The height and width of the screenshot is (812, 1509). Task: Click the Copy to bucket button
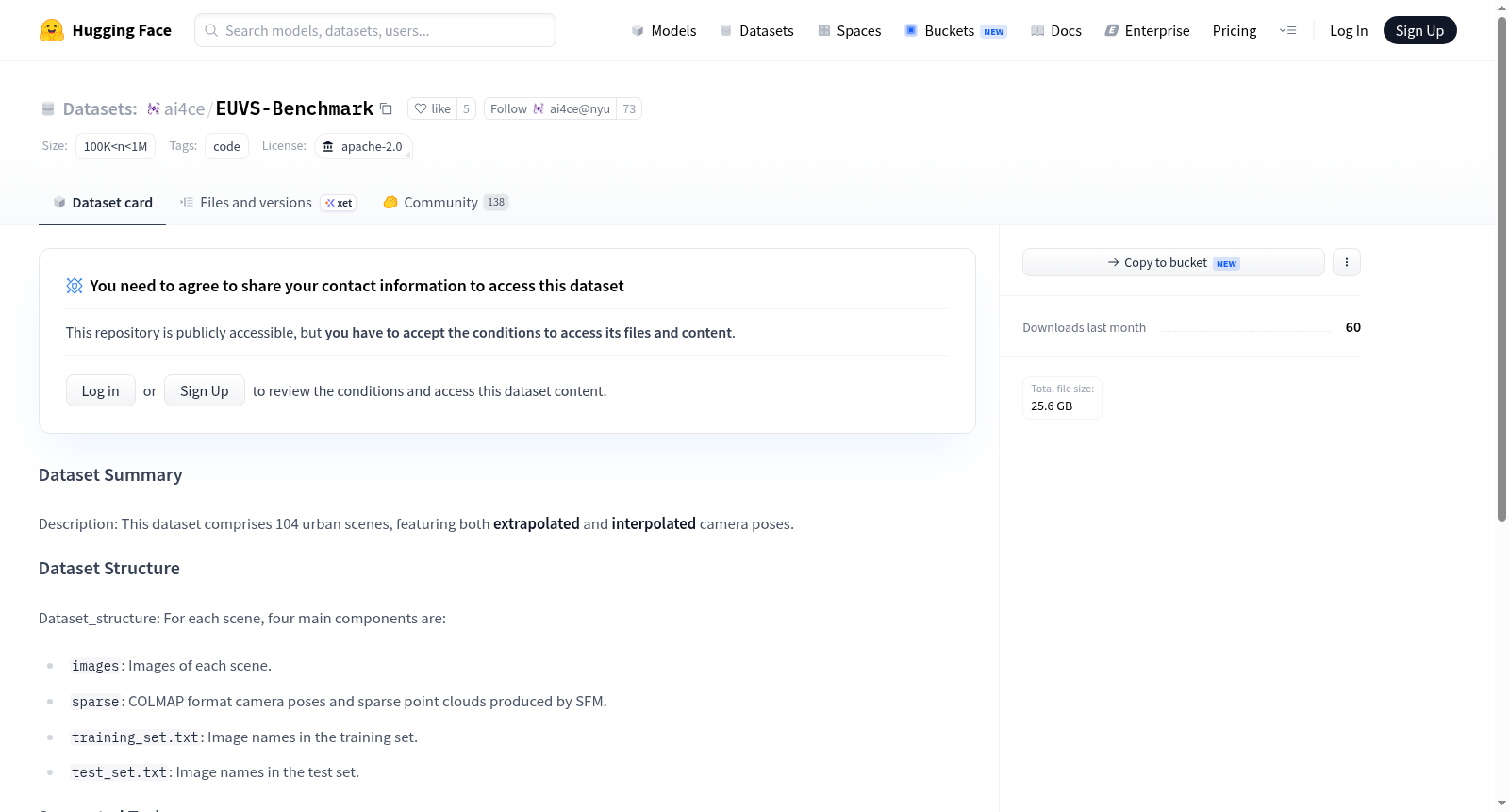(1173, 262)
